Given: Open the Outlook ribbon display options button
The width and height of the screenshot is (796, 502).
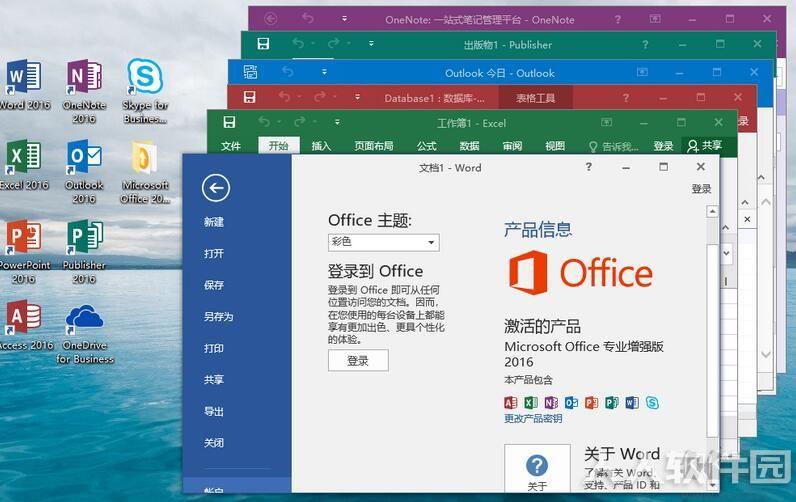Looking at the screenshot, I should coord(642,73).
